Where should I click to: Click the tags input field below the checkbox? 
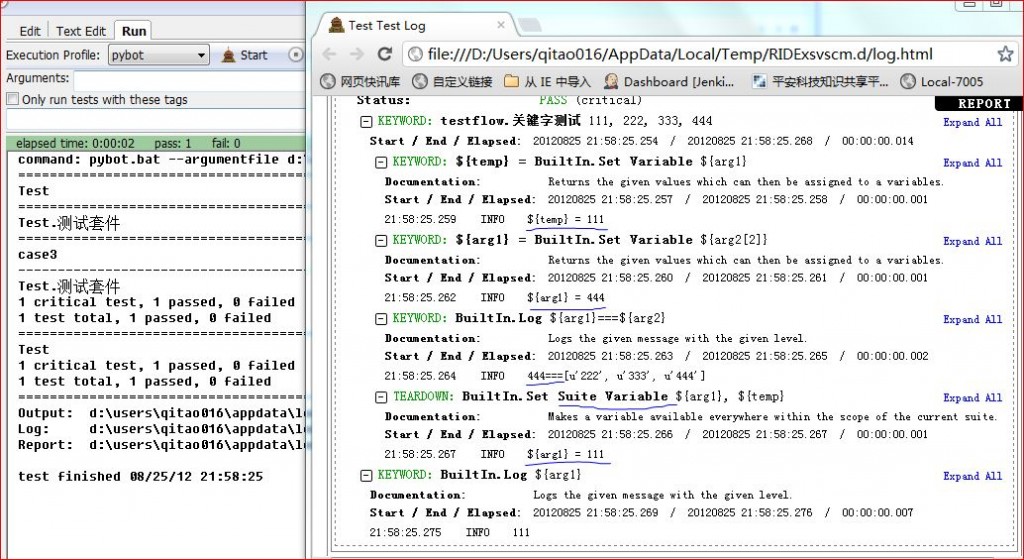click(x=155, y=120)
